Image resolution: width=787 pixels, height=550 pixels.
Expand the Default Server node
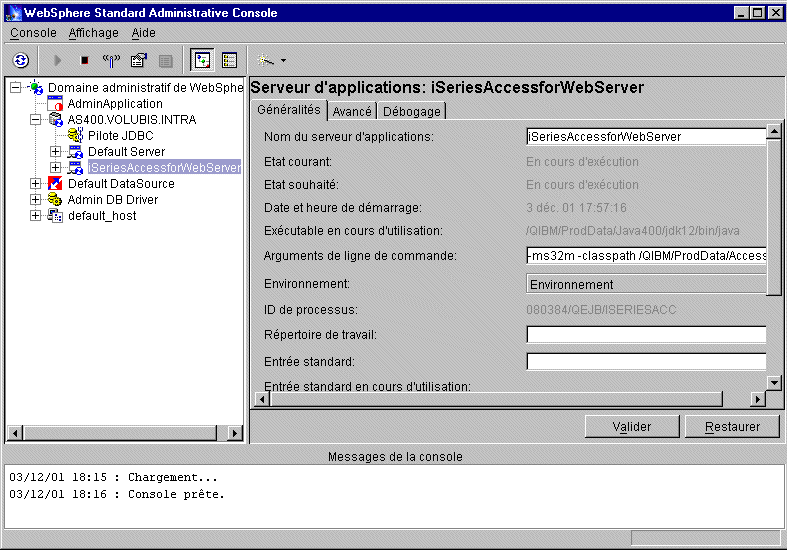(55, 152)
